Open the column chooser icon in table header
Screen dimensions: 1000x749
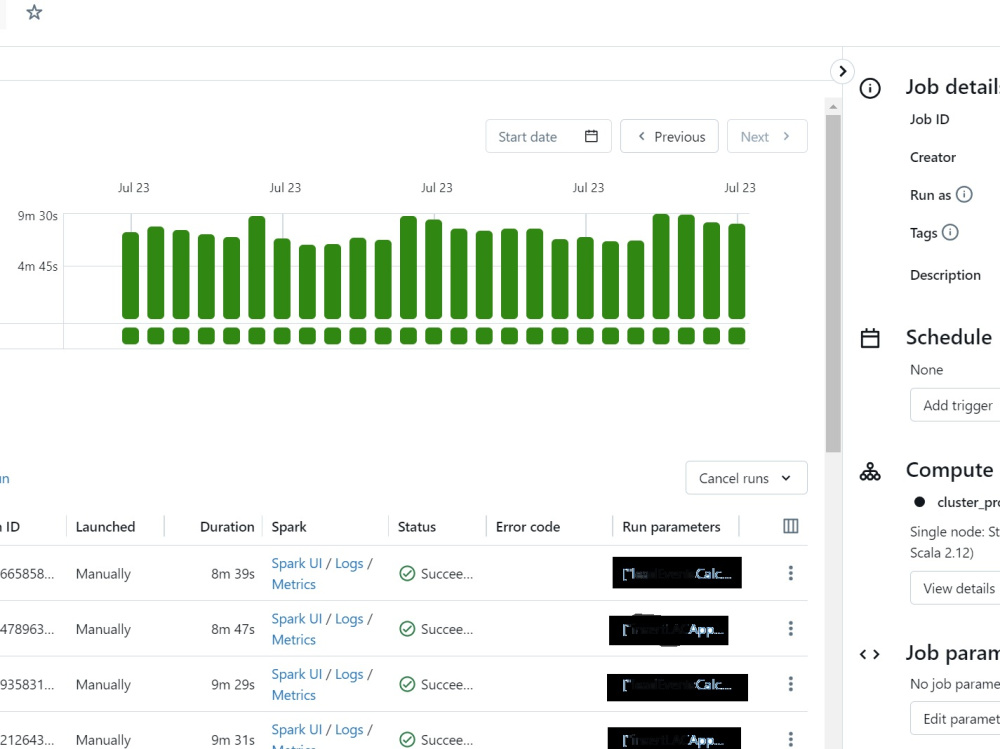790,526
